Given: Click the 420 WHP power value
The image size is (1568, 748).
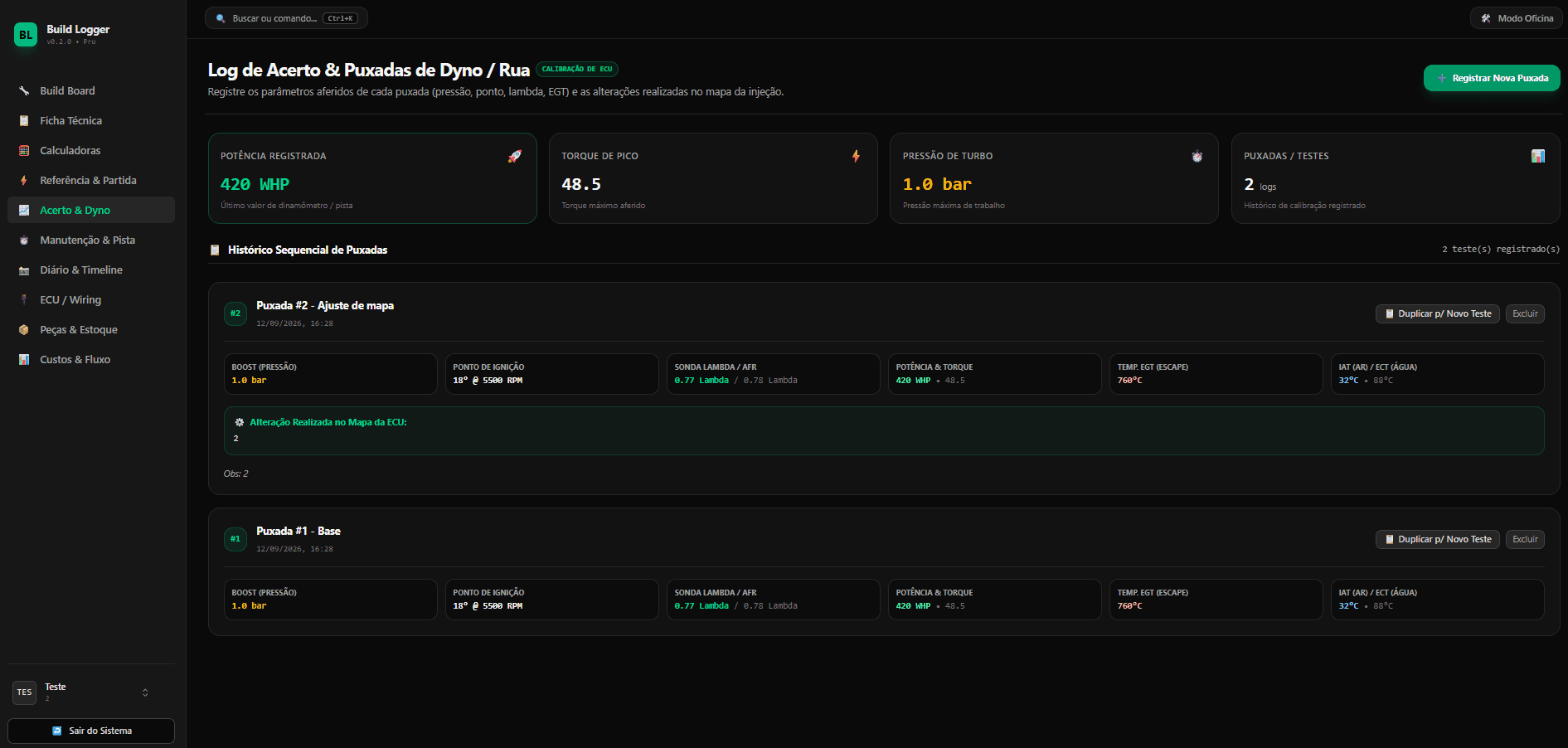Looking at the screenshot, I should coord(255,184).
